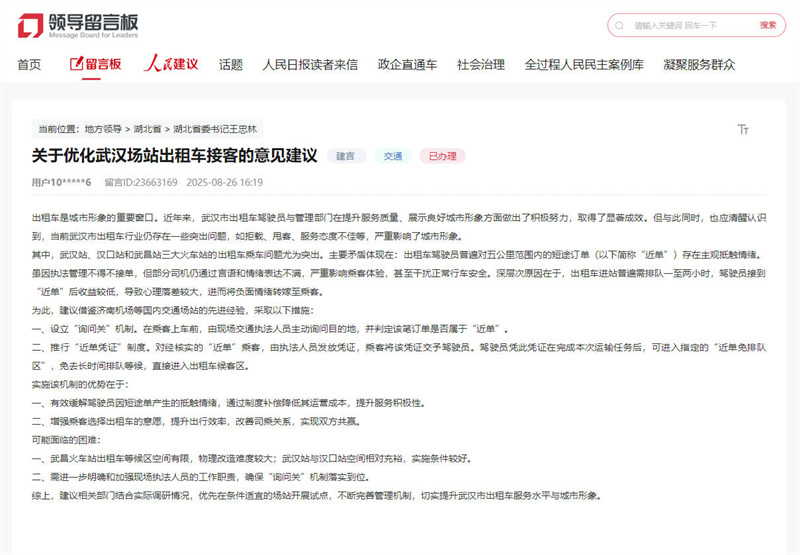
Task: Open 政企直通车 nav item
Action: point(407,65)
